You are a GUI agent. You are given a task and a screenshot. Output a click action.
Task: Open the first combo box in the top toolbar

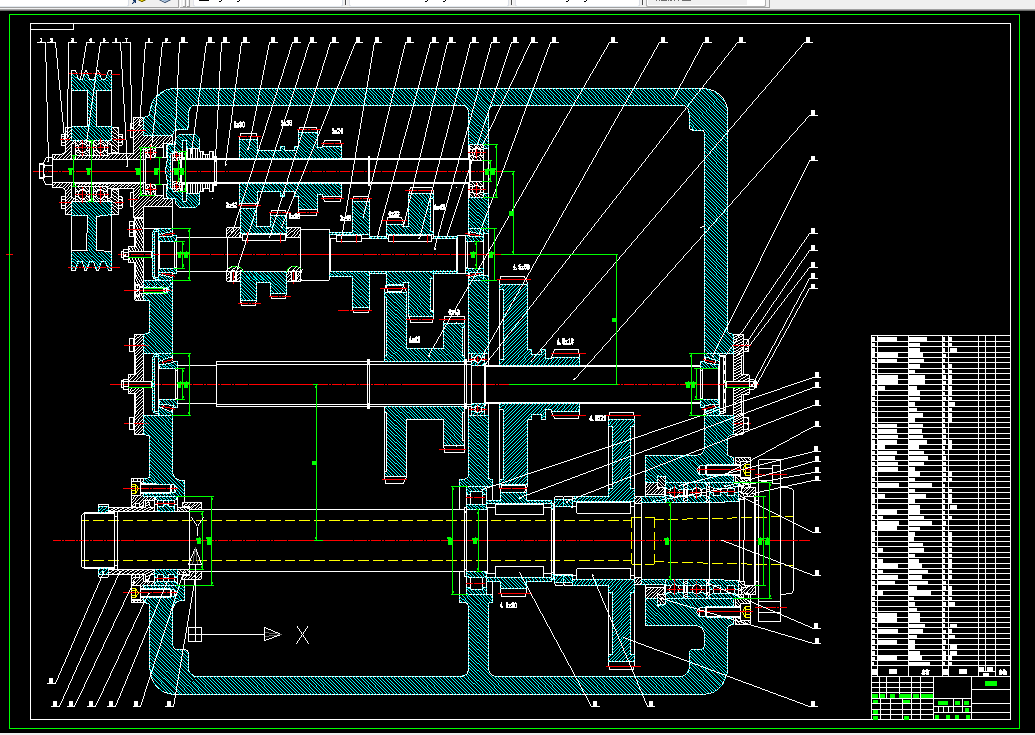pos(267,3)
